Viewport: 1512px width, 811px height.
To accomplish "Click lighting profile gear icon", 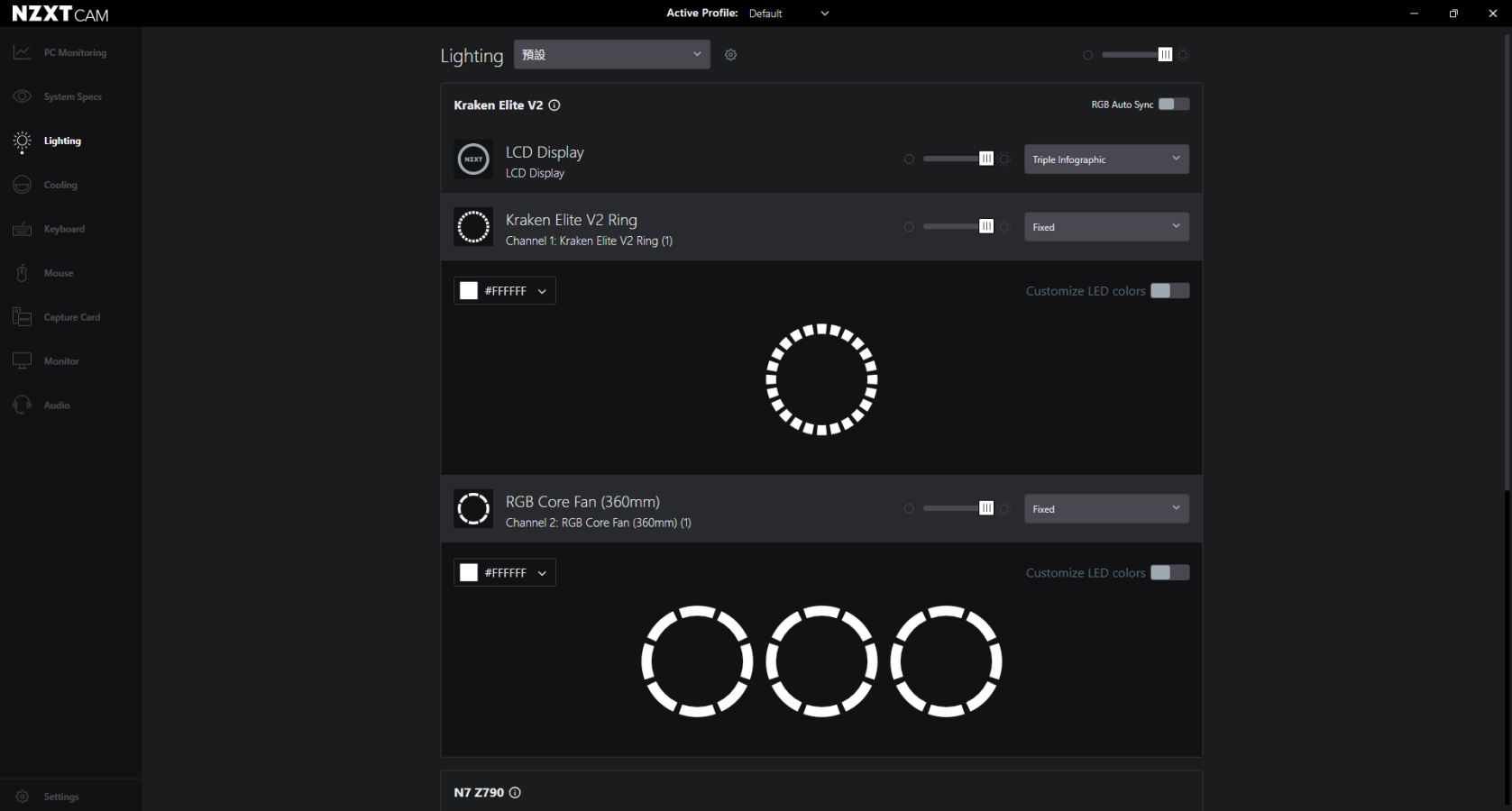I will [731, 55].
